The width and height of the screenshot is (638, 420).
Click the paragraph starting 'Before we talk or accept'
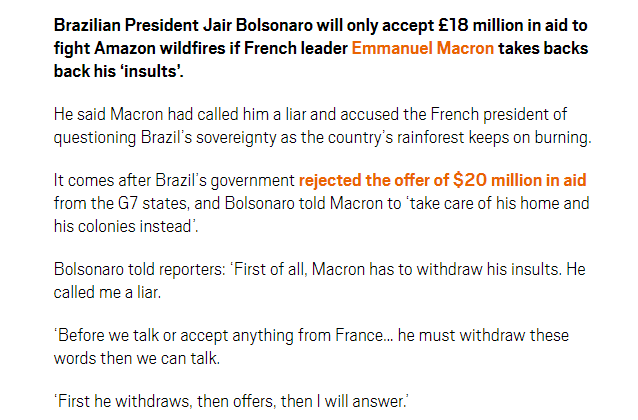click(x=311, y=347)
